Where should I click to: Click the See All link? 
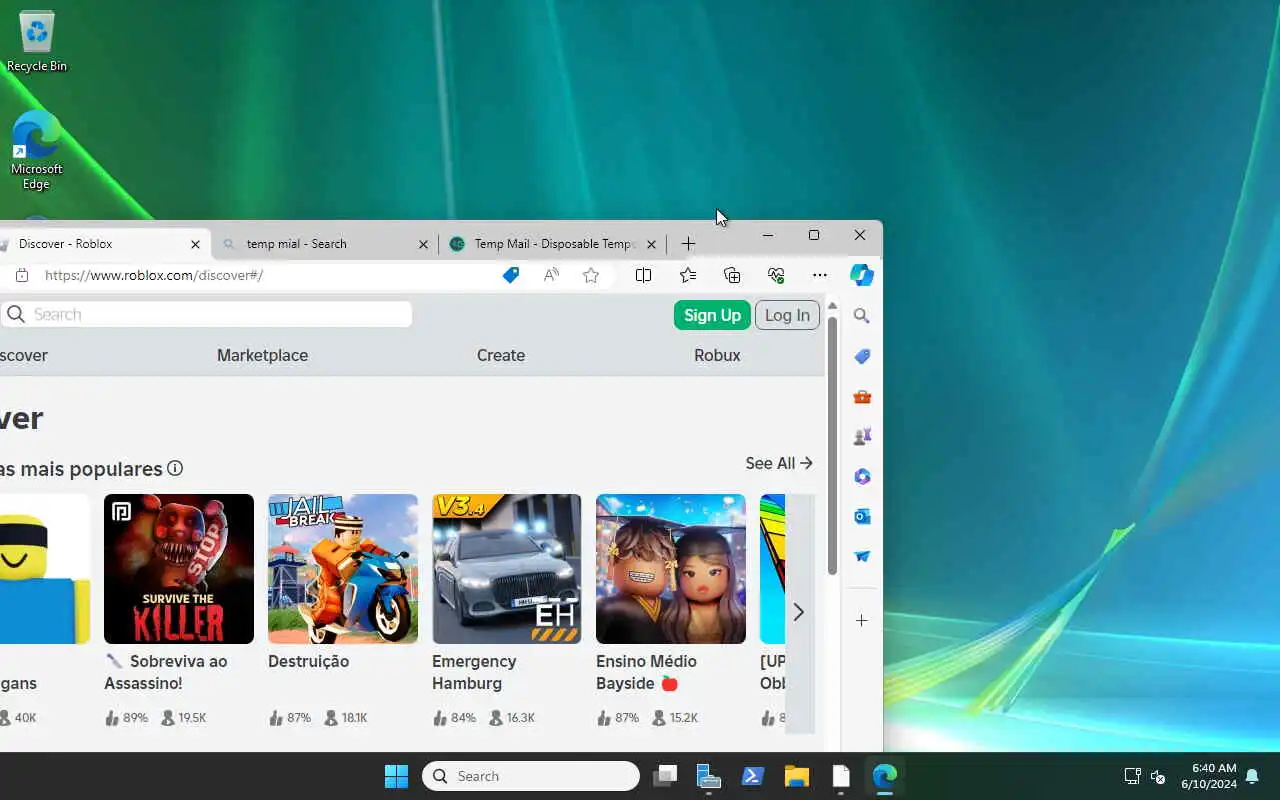(779, 463)
